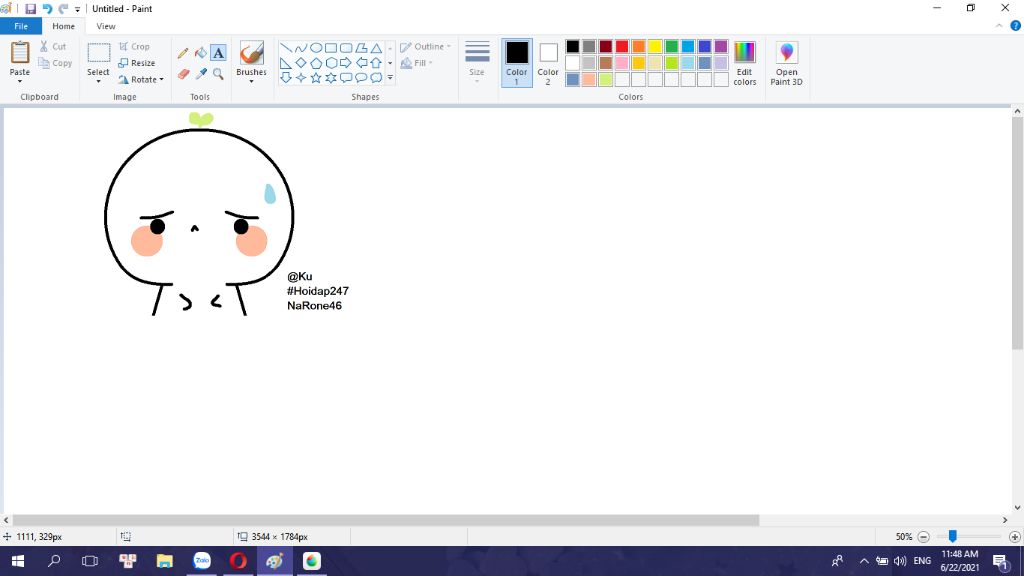Open Customize Quick Access Toolbar dropdown
Image resolution: width=1024 pixels, height=576 pixels.
pos(78,9)
